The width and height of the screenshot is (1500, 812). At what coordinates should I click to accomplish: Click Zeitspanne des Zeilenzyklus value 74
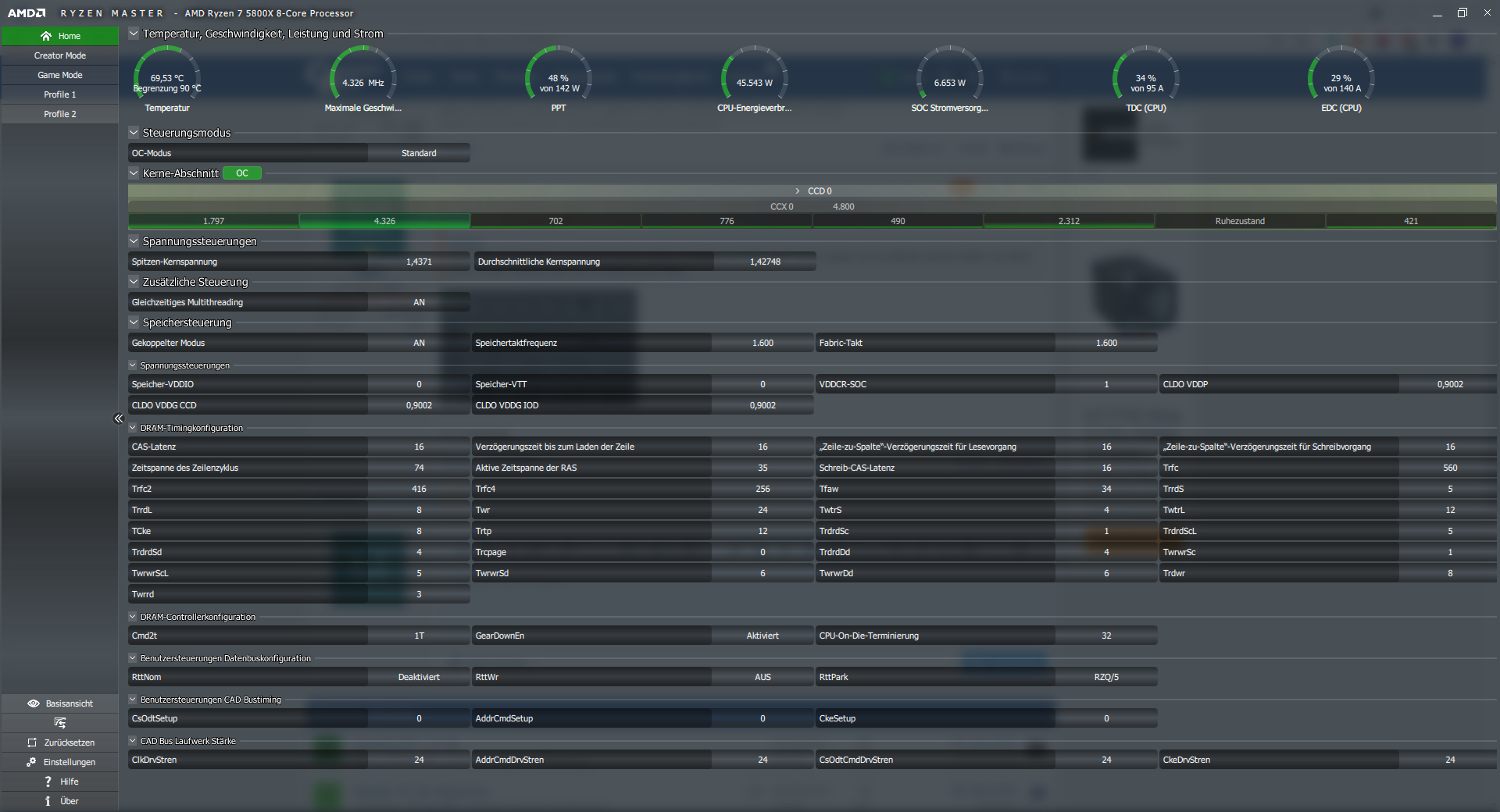click(419, 468)
